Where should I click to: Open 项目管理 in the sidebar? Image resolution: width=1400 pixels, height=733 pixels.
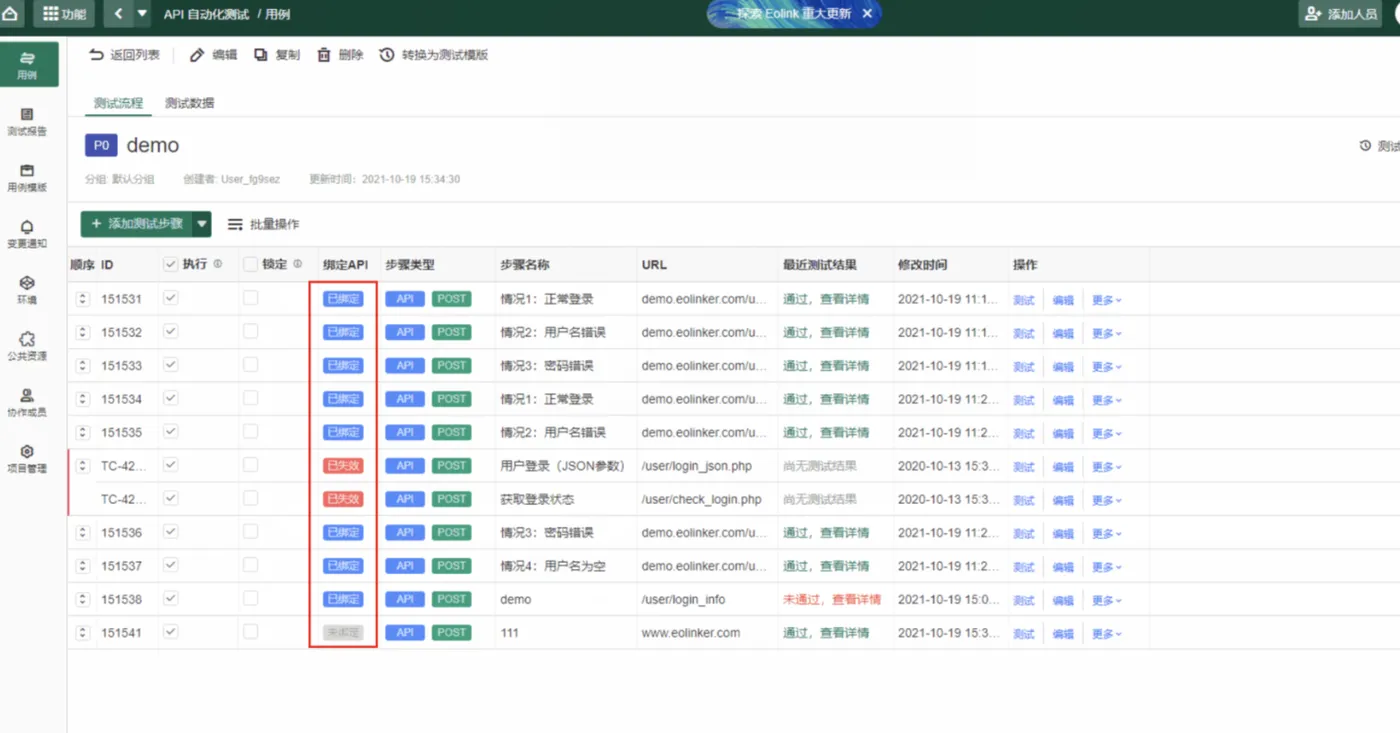(x=28, y=458)
